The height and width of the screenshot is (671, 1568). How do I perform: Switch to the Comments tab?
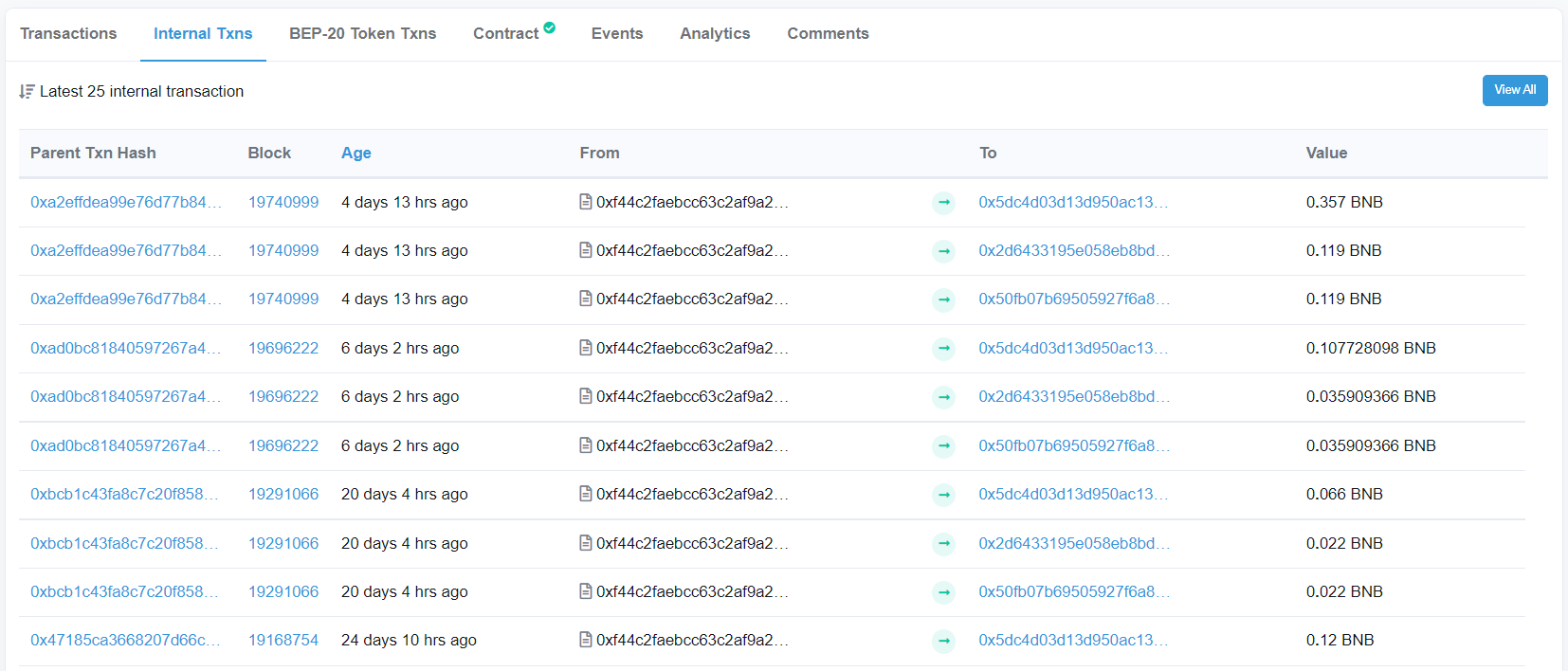point(828,33)
